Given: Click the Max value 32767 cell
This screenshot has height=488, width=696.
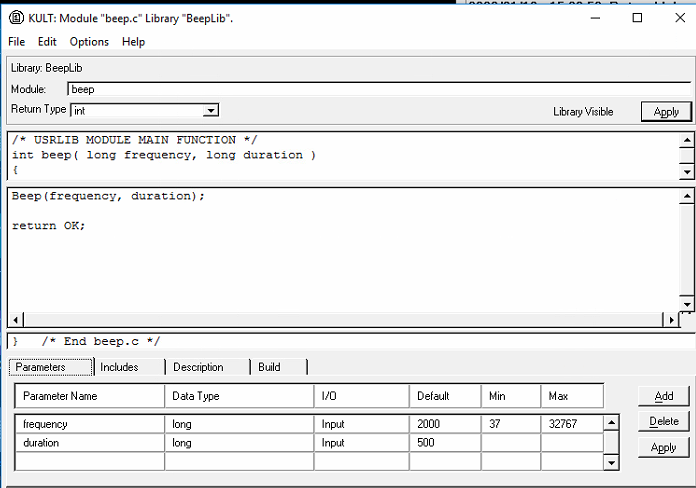Looking at the screenshot, I should (572, 424).
